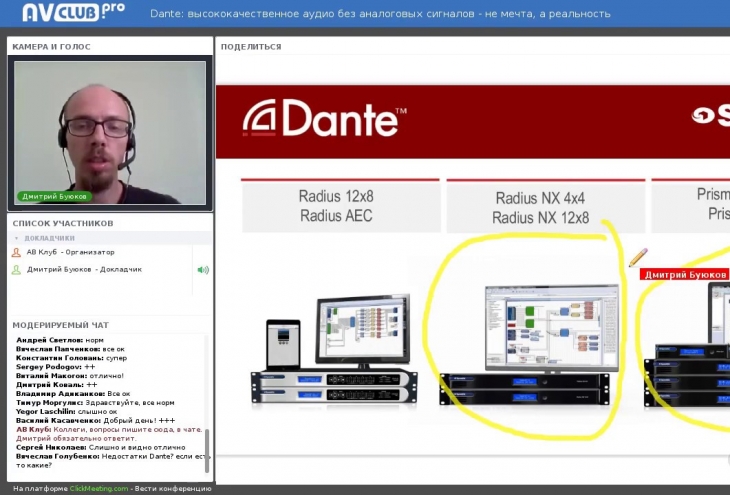Screen dimensions: 730x495
Task: Collapse the Докладчики group arrow
Action: [x=17, y=238]
